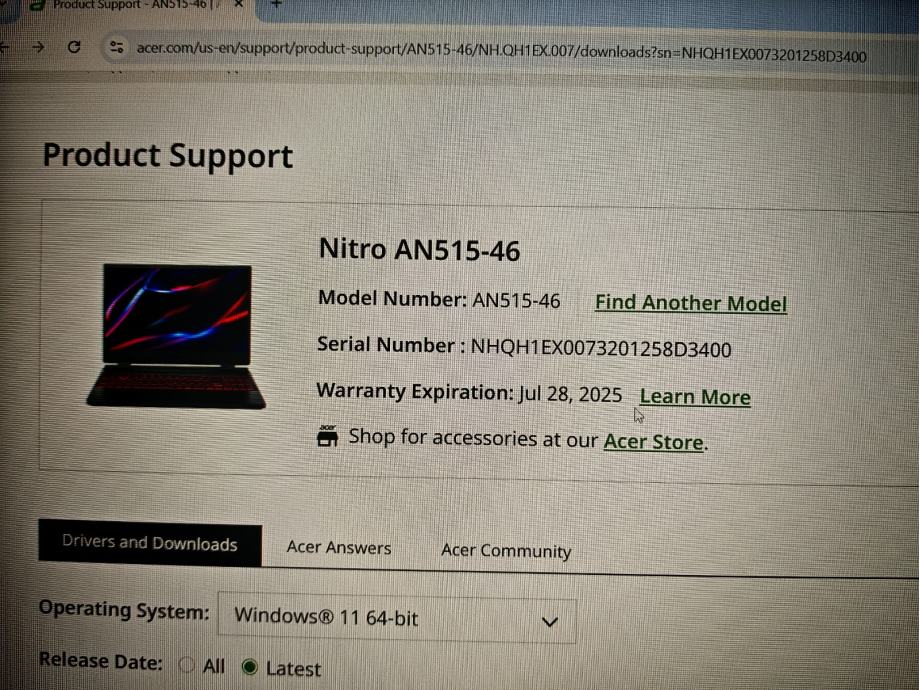919x690 pixels.
Task: Open the warranty Learn More link
Action: pos(695,397)
